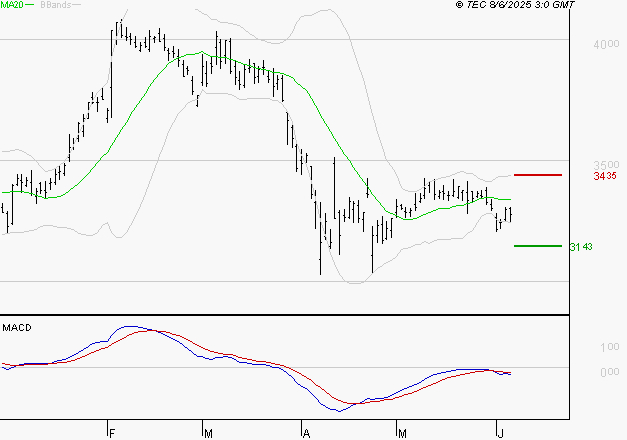Image resolution: width=627 pixels, height=440 pixels.
Task: Click the A month axis marker
Action: click(306, 434)
